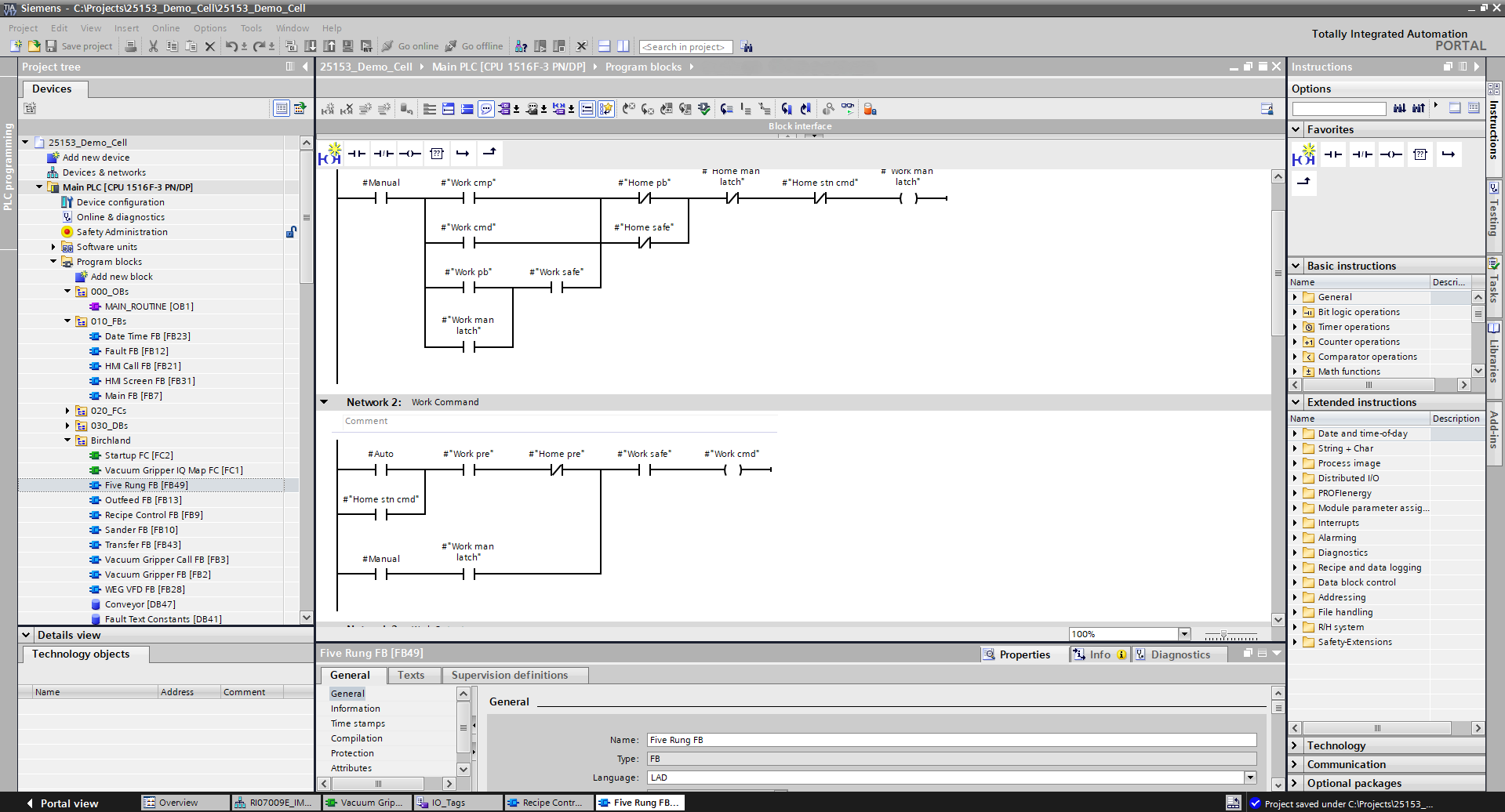The image size is (1505, 812).
Task: Click normally closed contact in editor favorites
Action: tap(384, 154)
